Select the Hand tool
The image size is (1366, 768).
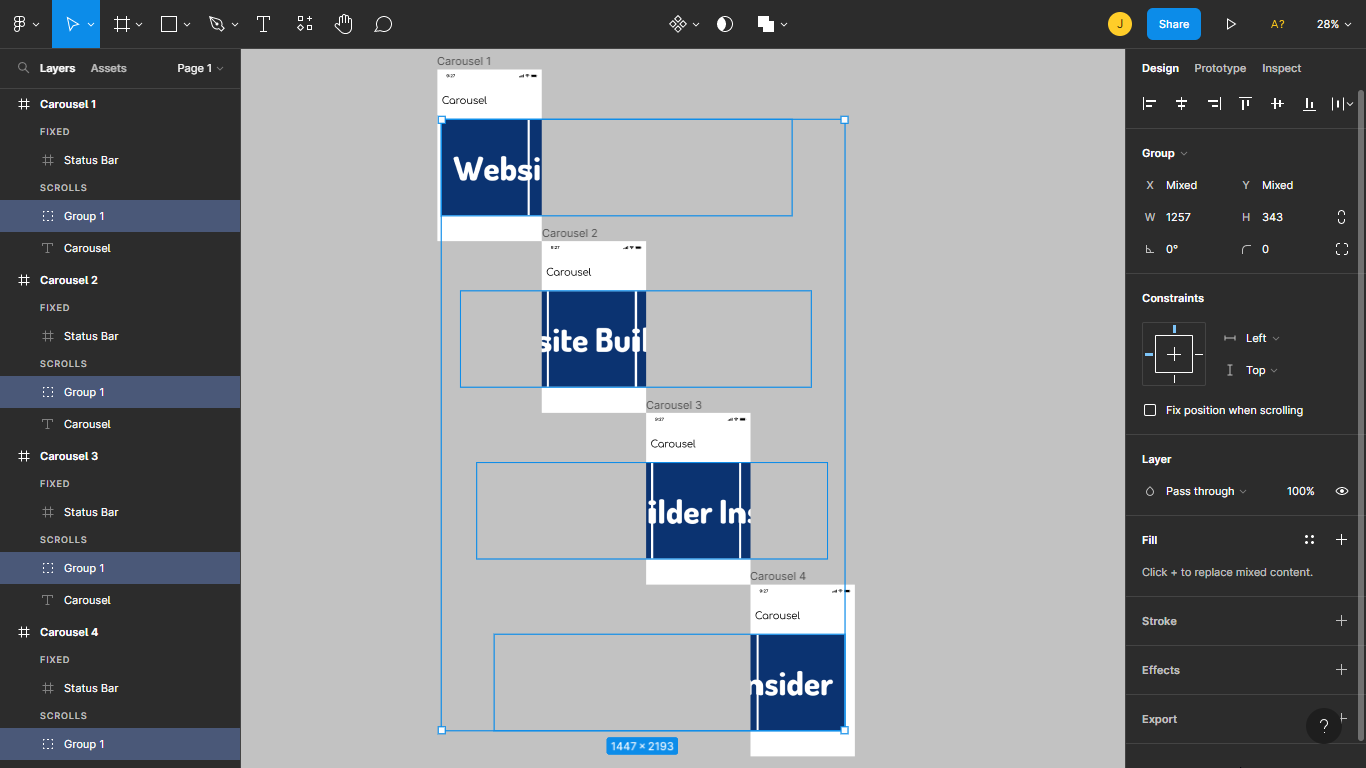point(343,24)
